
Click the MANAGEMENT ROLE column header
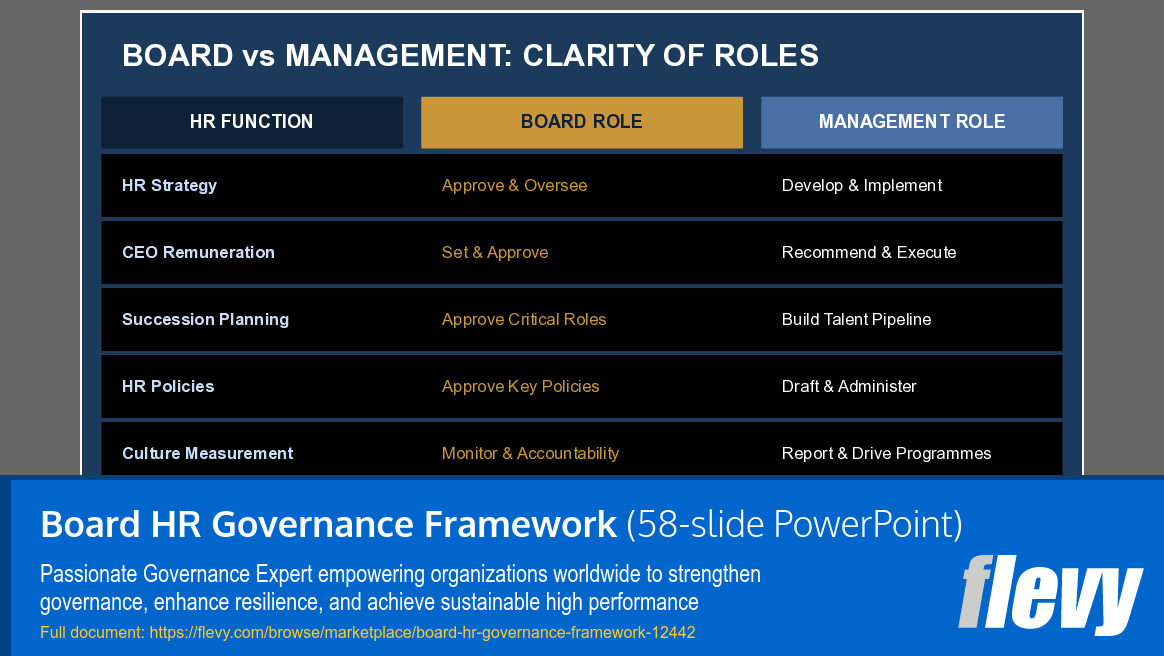pyautogui.click(x=912, y=122)
